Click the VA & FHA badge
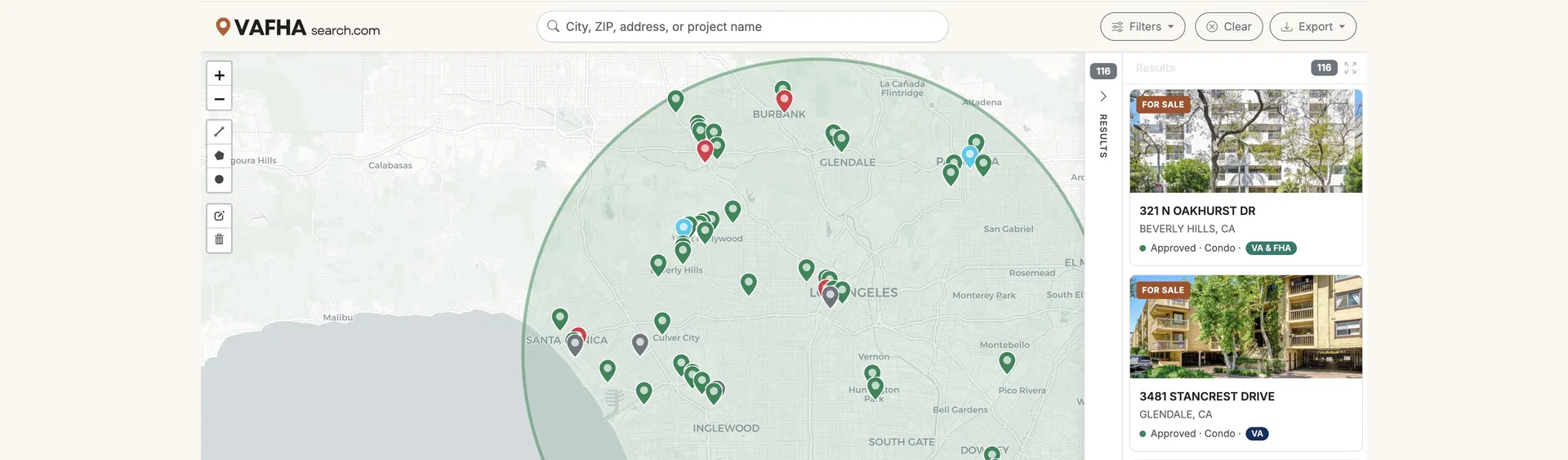The image size is (1568, 460). pyautogui.click(x=1271, y=248)
